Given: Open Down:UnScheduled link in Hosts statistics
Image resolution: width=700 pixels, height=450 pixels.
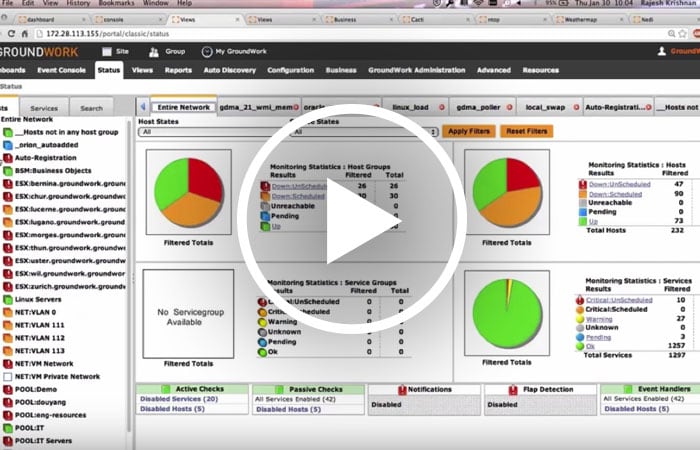Looking at the screenshot, I should coord(619,184).
